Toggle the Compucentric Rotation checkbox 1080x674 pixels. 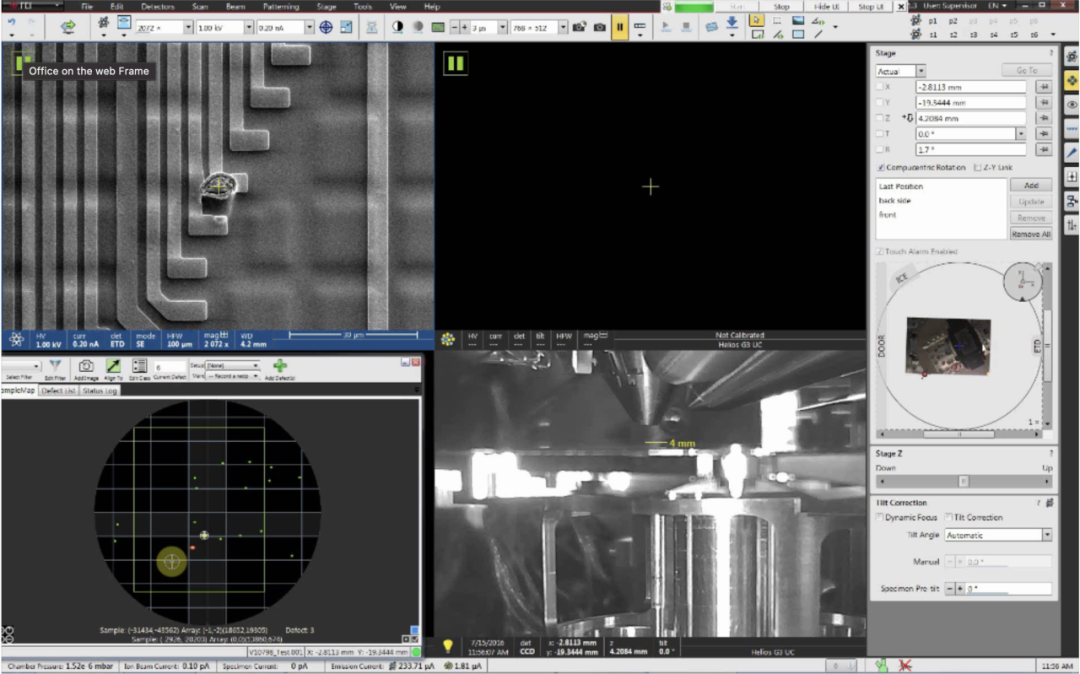click(x=880, y=167)
